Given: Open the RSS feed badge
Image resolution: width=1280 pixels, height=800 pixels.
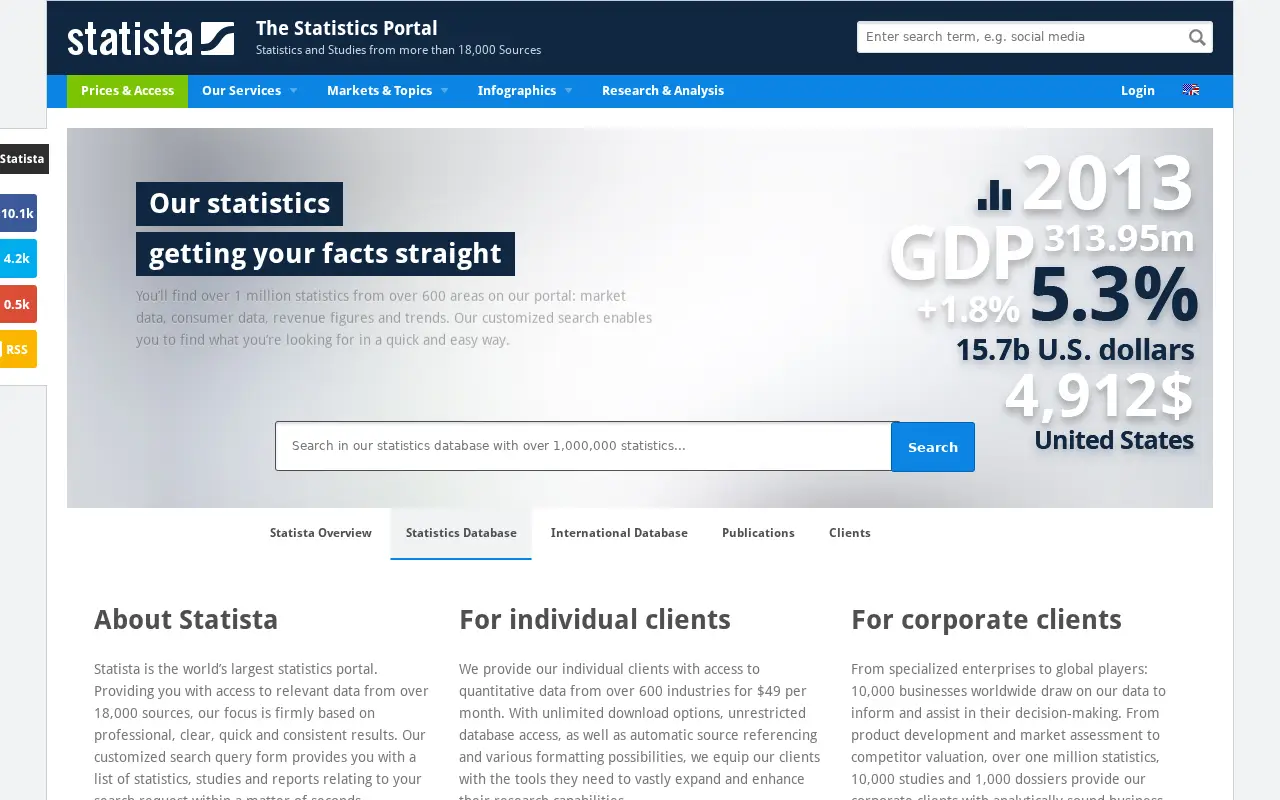Looking at the screenshot, I should pos(17,349).
